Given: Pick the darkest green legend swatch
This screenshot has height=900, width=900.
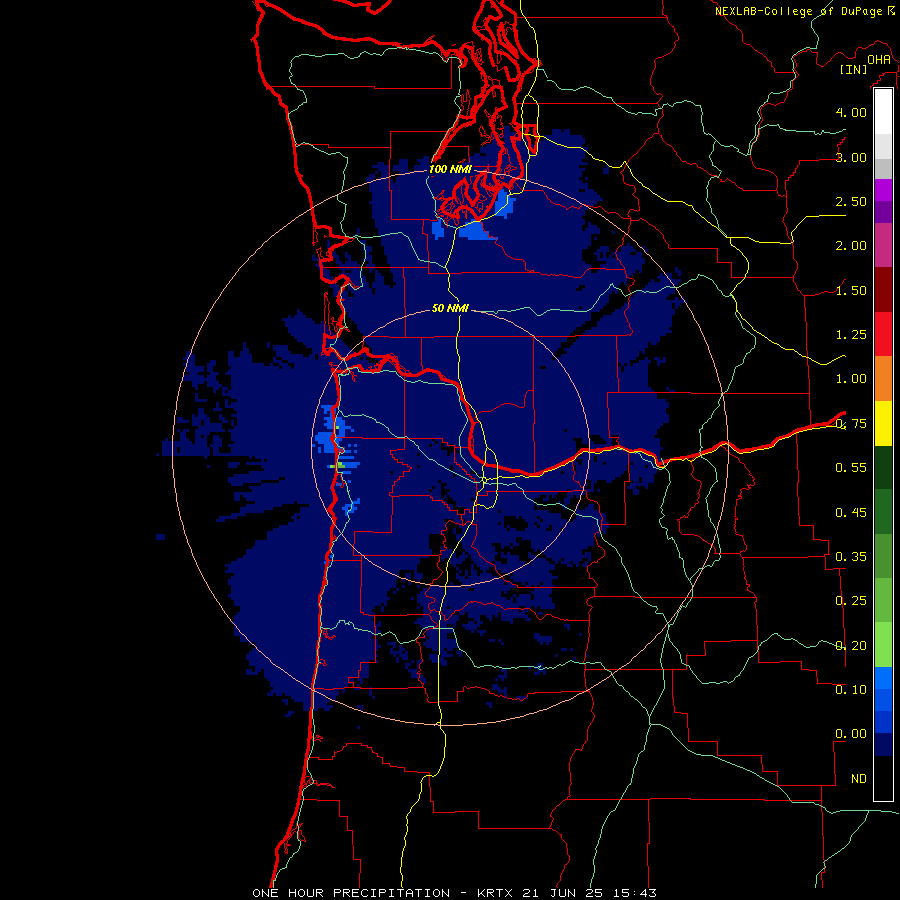Looking at the screenshot, I should [x=883, y=467].
